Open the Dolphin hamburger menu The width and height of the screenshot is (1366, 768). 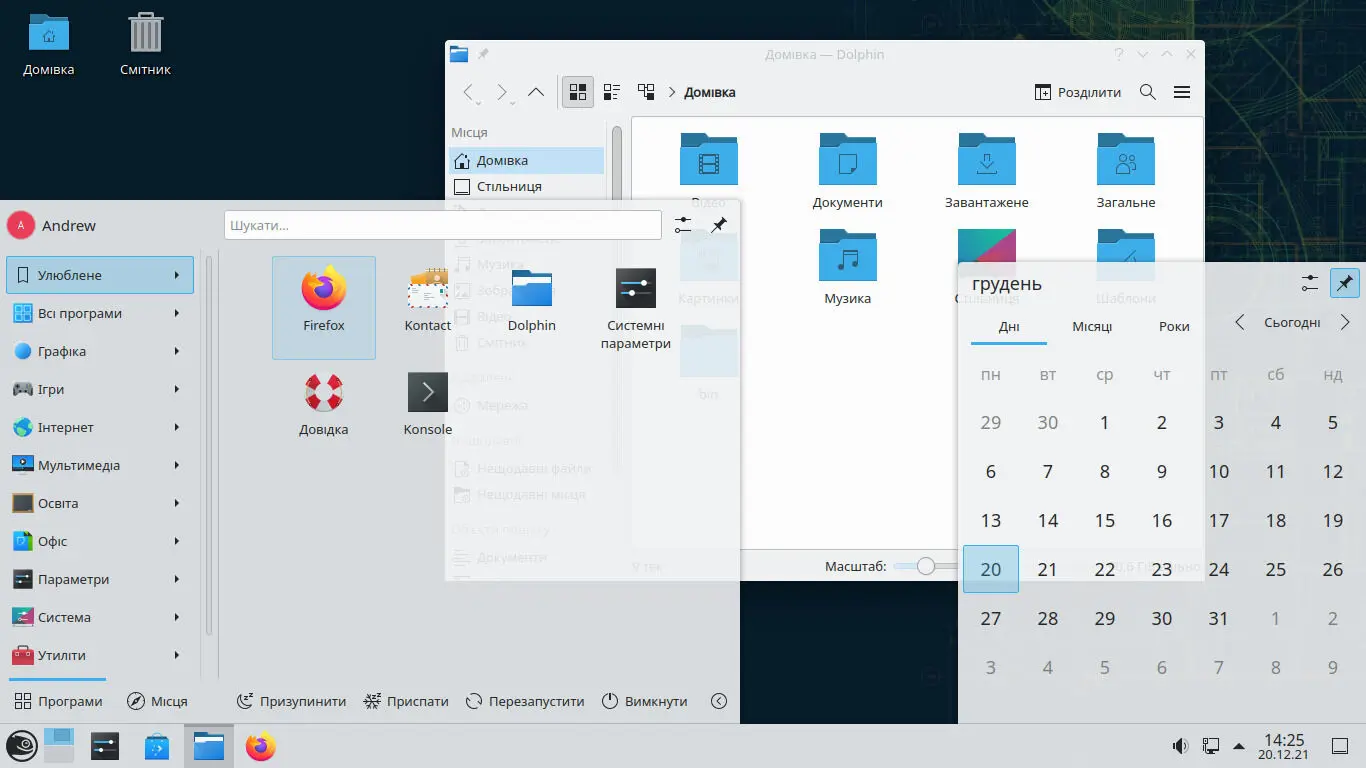(x=1182, y=92)
